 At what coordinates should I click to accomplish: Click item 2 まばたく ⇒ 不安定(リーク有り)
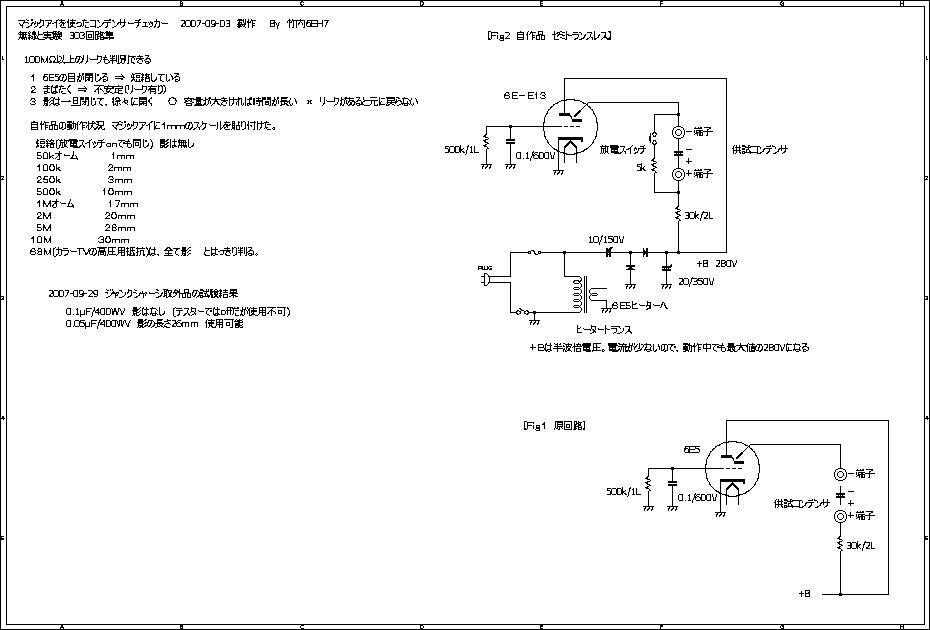click(98, 90)
